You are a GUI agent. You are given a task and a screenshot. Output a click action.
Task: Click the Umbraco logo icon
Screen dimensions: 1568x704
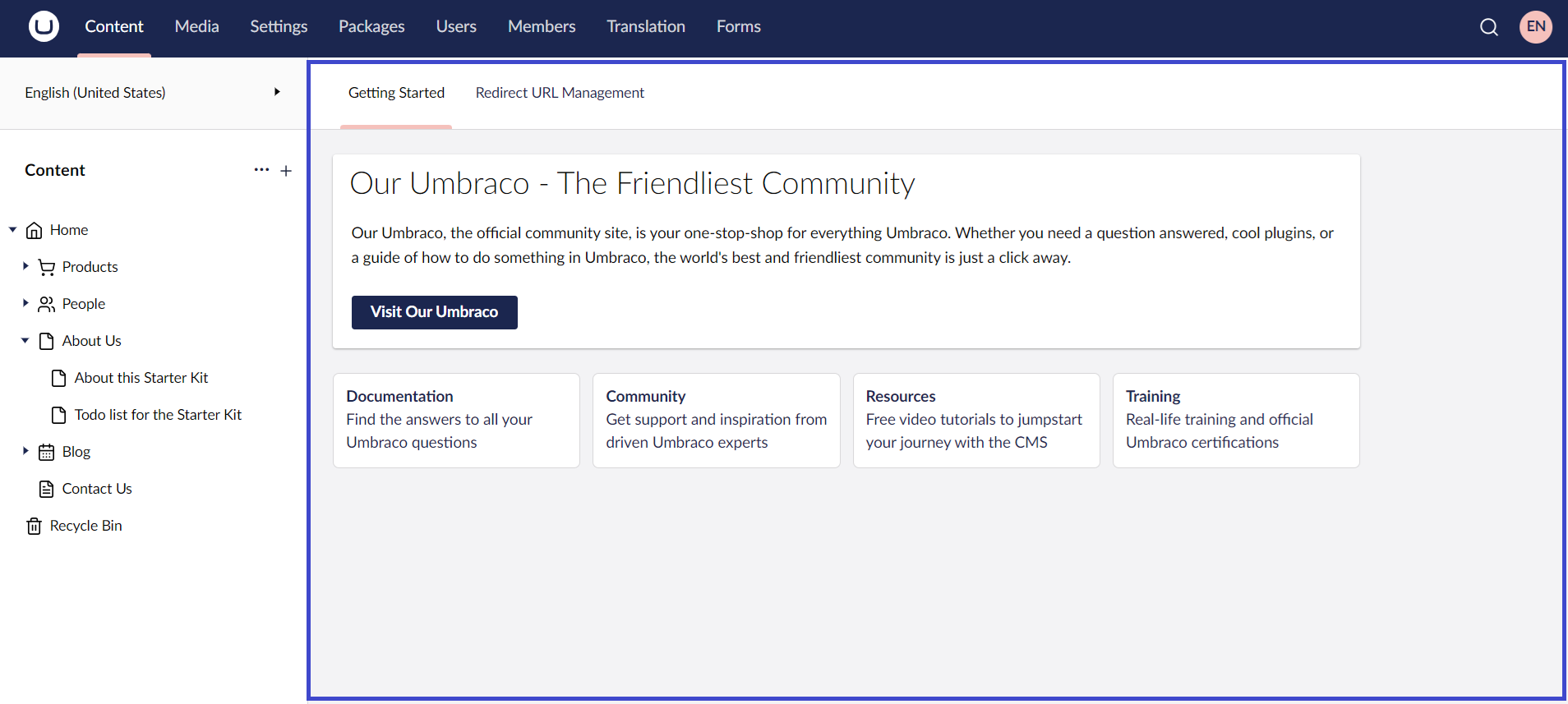point(44,26)
